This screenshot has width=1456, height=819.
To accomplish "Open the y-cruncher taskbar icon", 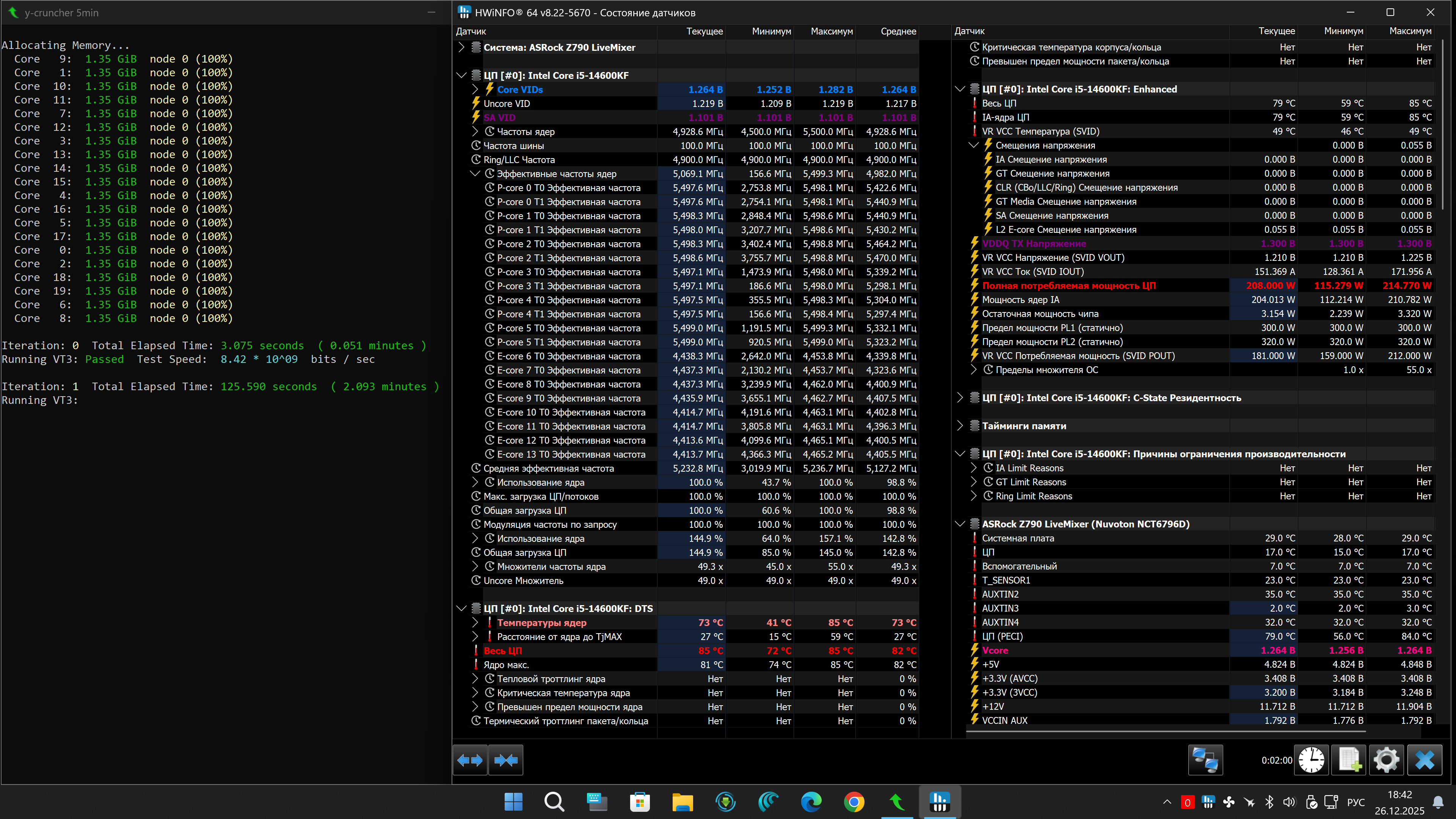I will pyautogui.click(x=896, y=802).
